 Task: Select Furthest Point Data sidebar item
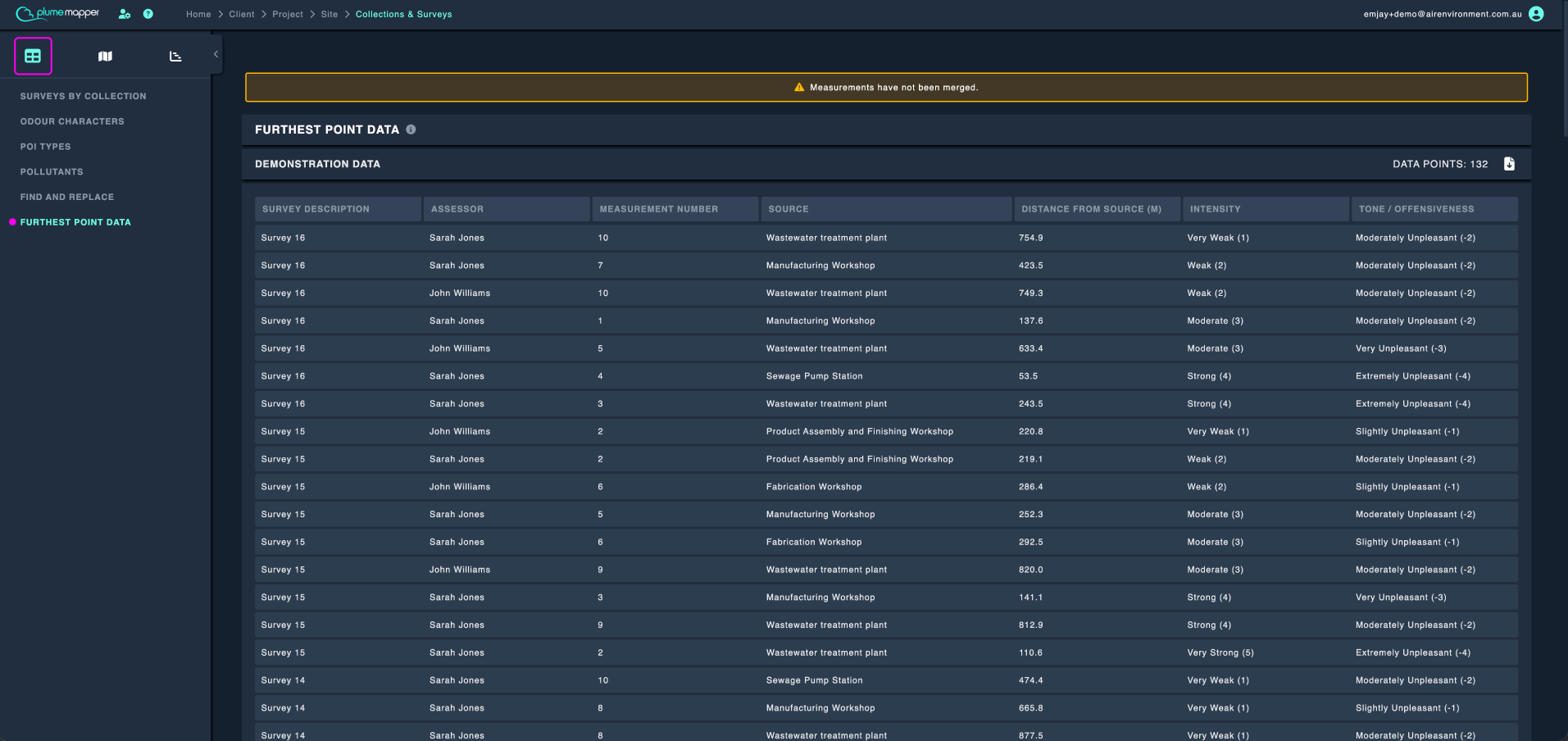[75, 222]
